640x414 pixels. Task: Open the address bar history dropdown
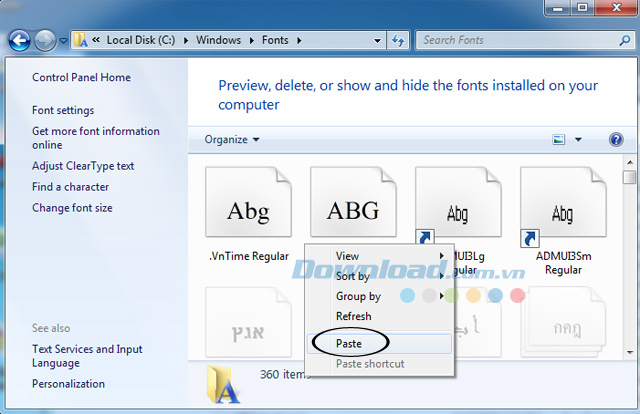point(378,40)
